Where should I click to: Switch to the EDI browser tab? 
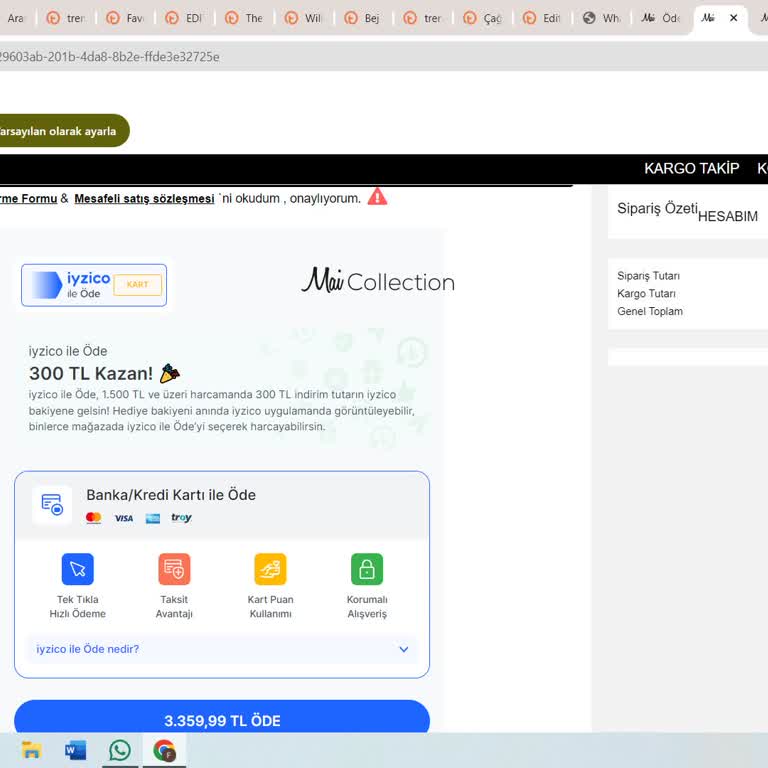(x=185, y=18)
